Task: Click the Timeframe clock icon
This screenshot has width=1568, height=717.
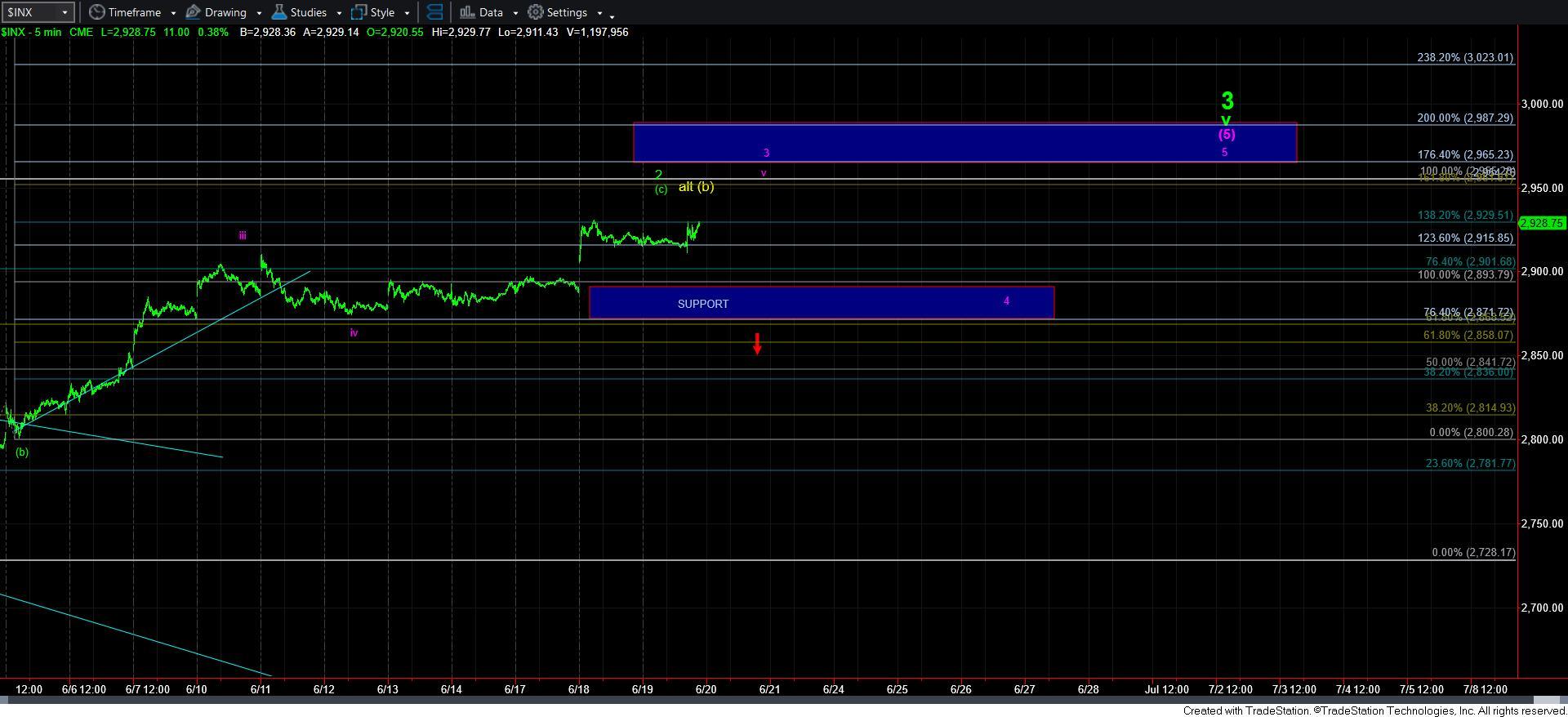Action: [x=96, y=12]
